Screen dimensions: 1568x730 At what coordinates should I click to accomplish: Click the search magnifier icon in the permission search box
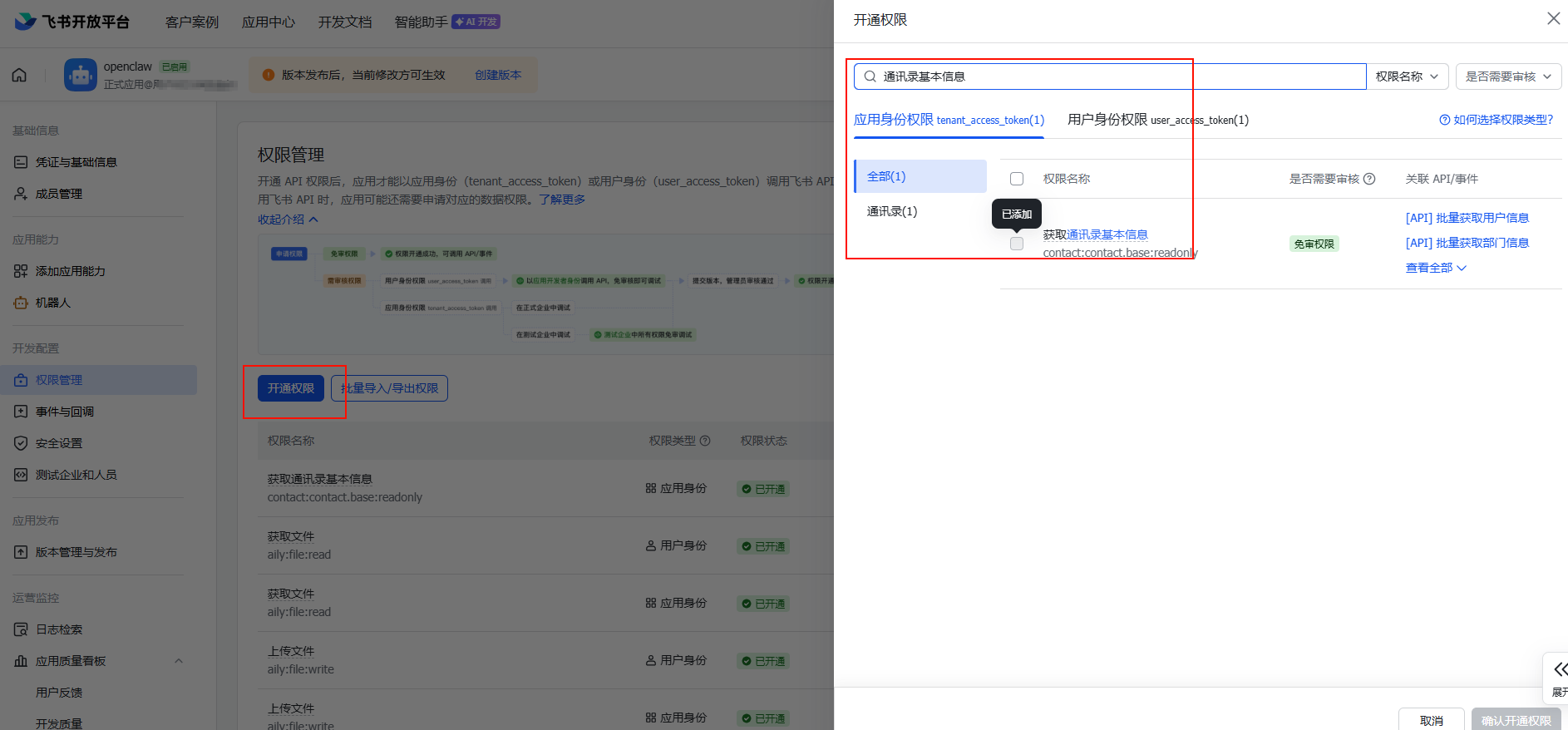pos(870,76)
